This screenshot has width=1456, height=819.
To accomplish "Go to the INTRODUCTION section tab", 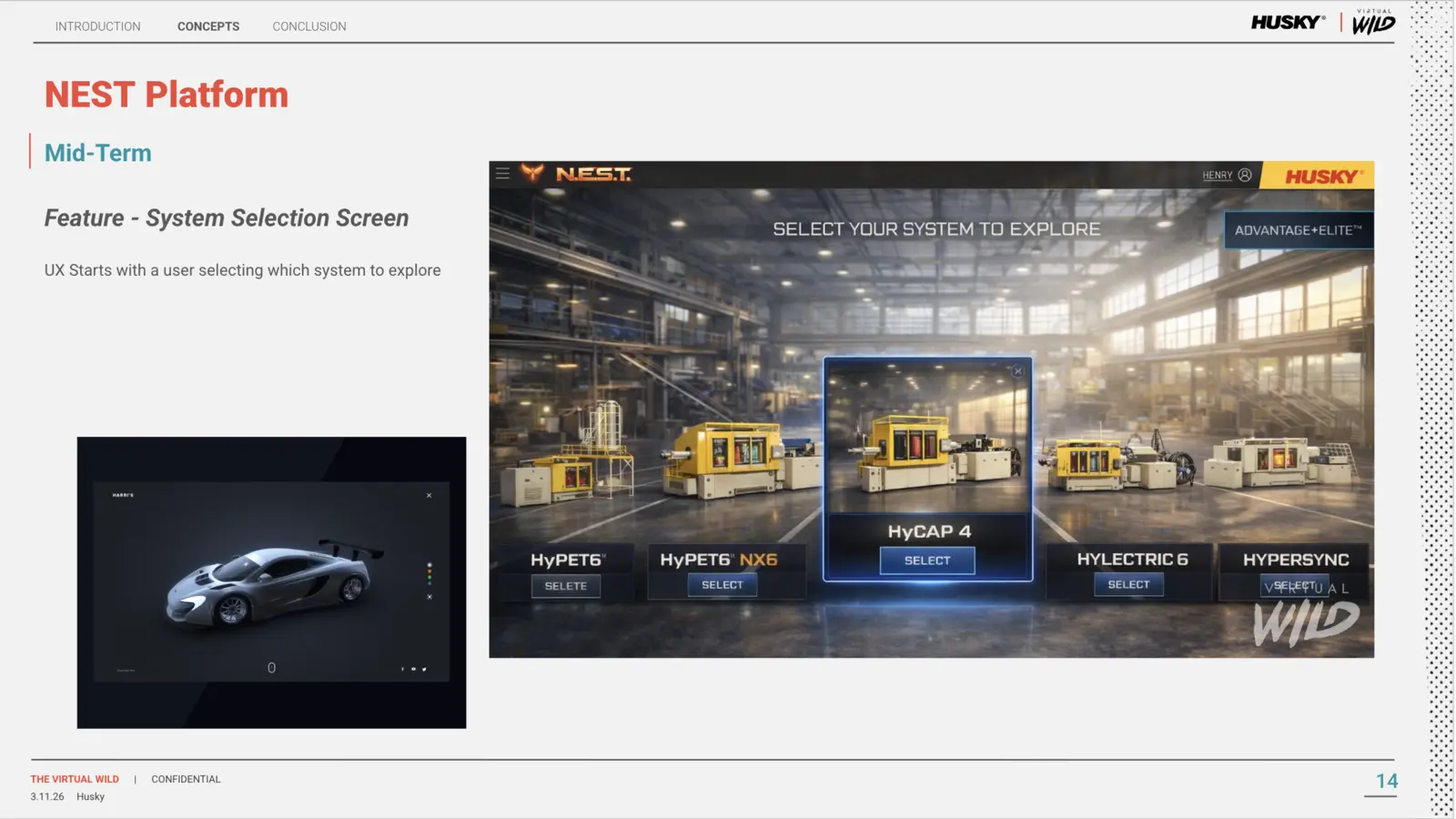I will coord(97,26).
